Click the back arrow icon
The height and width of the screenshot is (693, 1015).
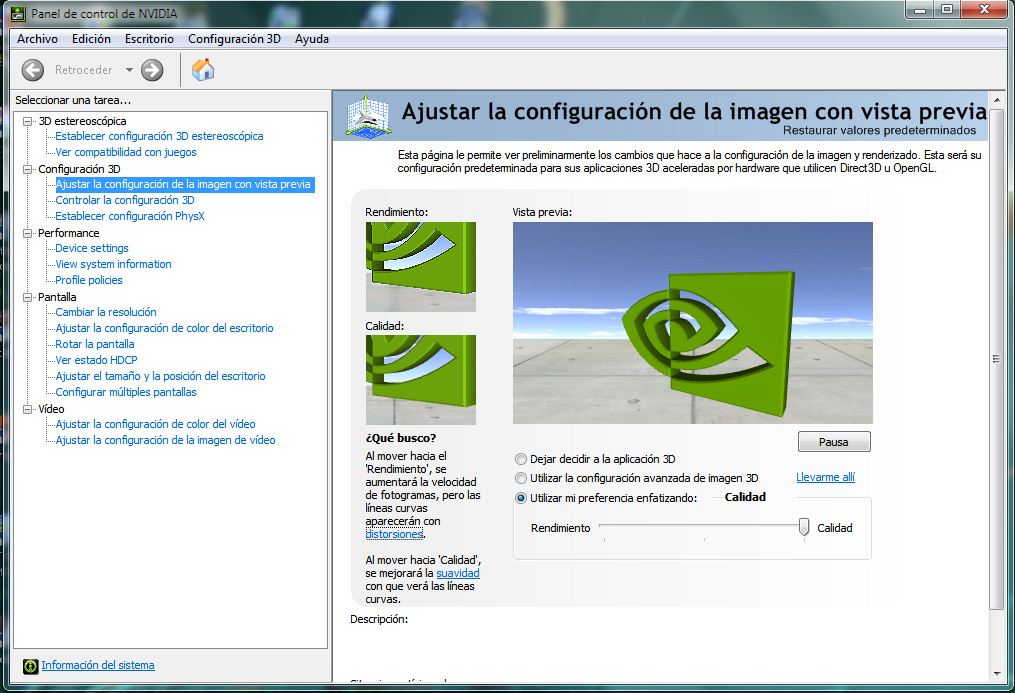pos(33,70)
